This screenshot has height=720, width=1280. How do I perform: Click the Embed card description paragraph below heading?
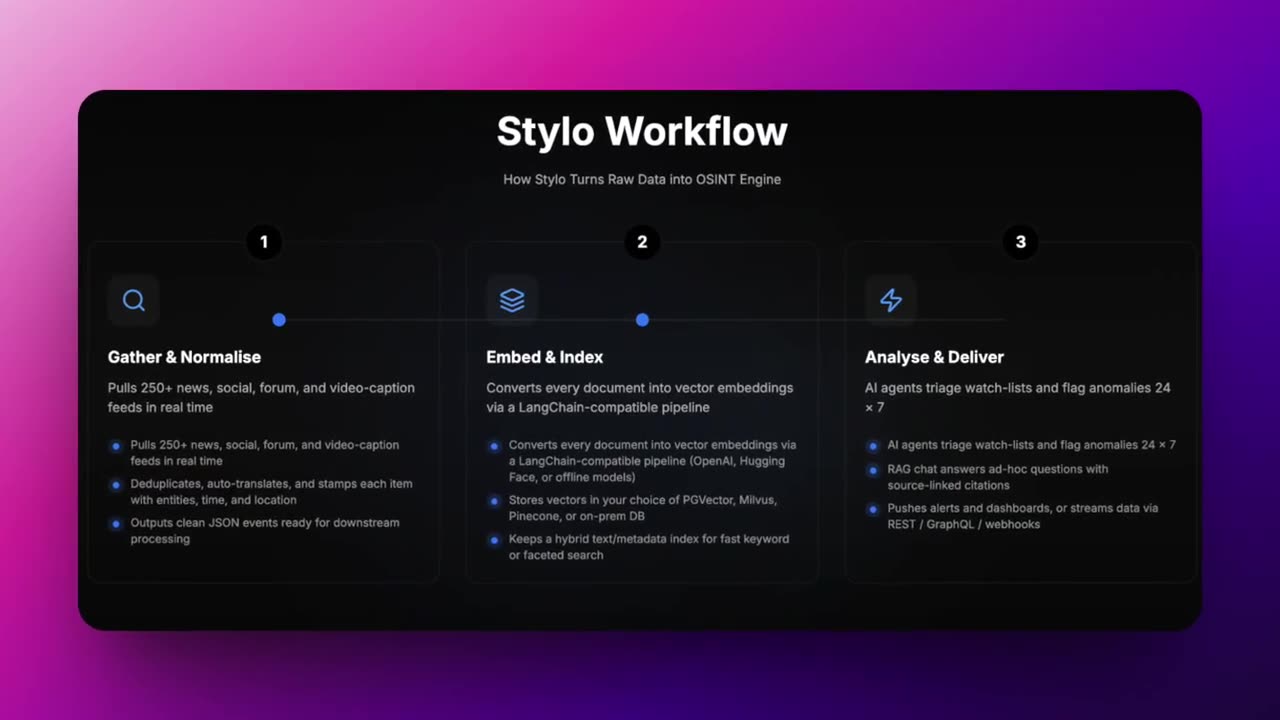640,397
